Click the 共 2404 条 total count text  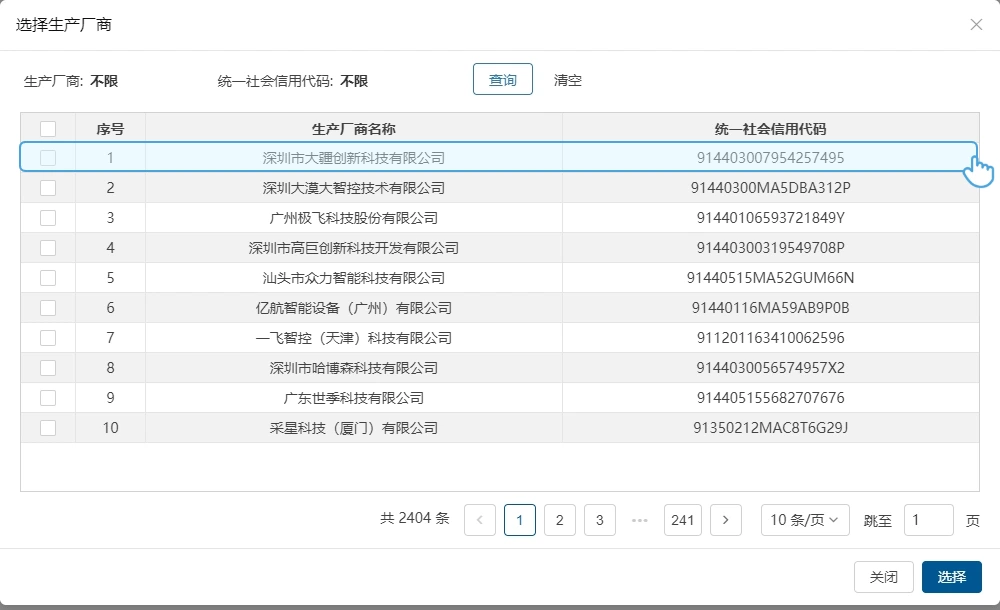[x=415, y=518]
